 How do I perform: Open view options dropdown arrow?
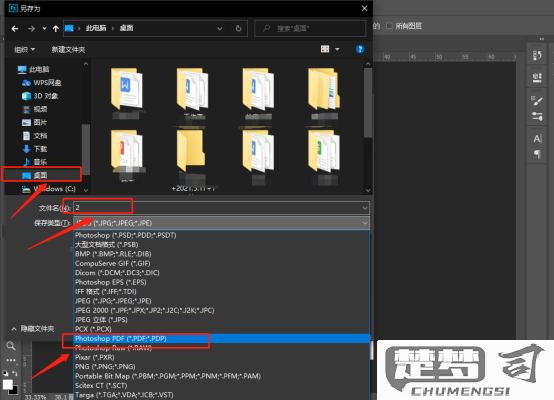[337, 49]
